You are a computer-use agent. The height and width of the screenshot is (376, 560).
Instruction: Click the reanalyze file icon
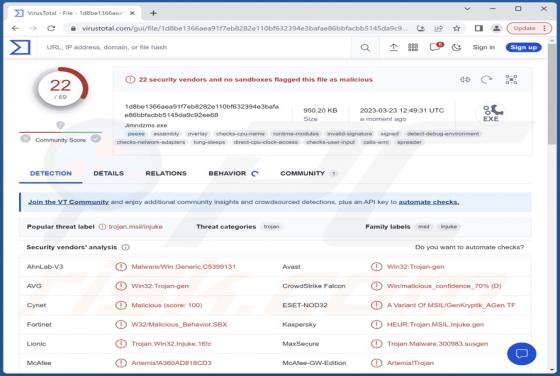point(486,80)
